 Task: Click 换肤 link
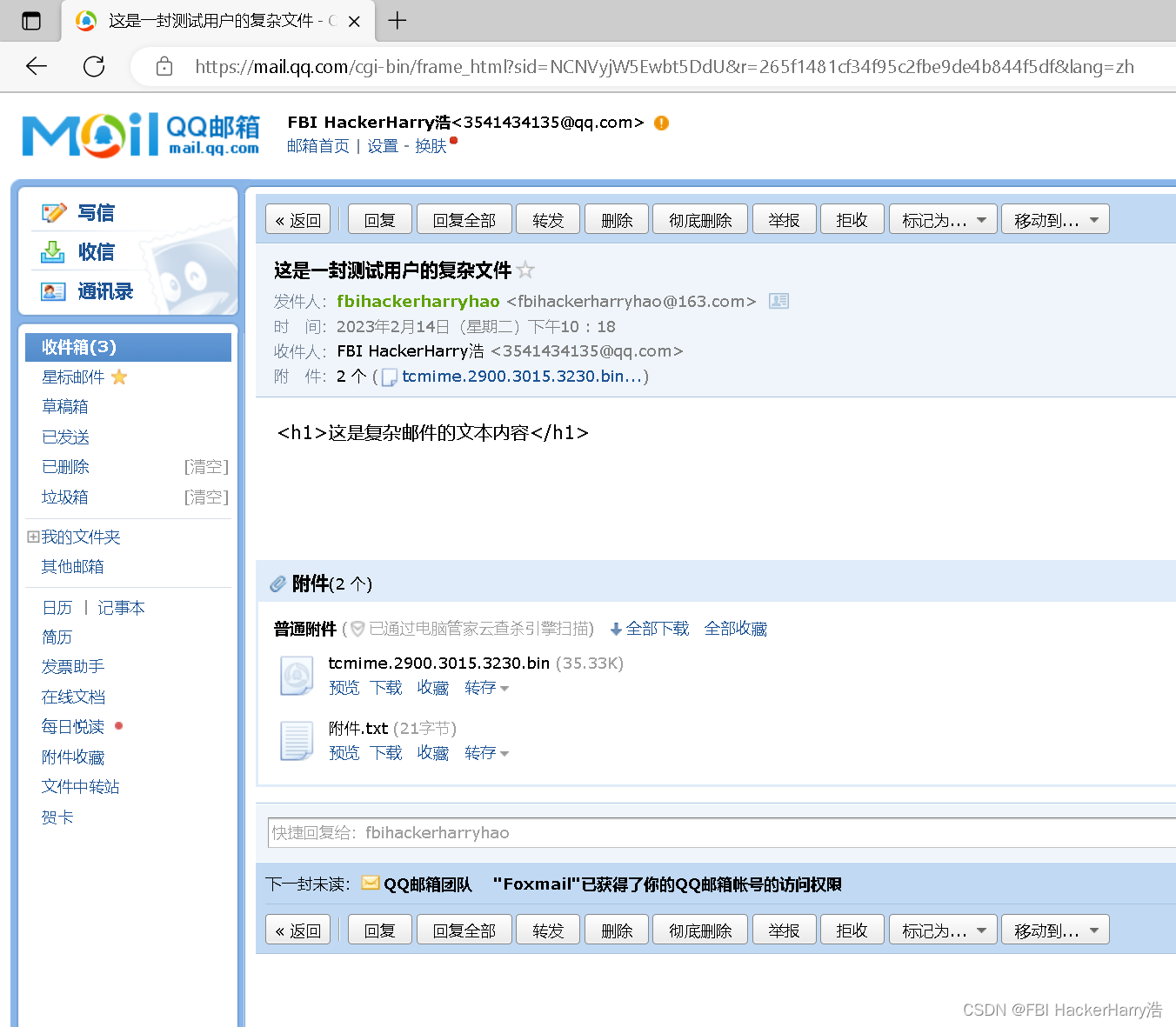pos(431,145)
